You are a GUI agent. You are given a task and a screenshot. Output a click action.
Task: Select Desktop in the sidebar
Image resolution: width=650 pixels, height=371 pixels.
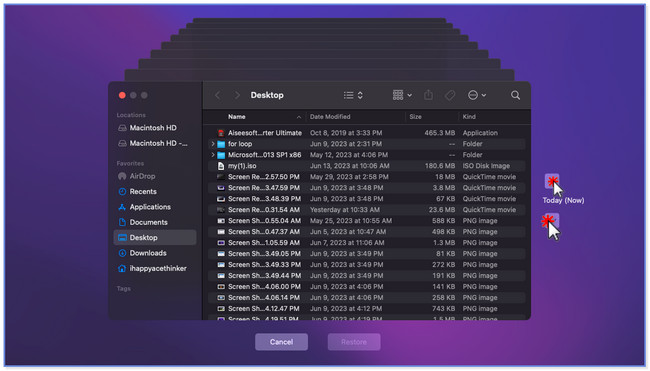pos(155,238)
